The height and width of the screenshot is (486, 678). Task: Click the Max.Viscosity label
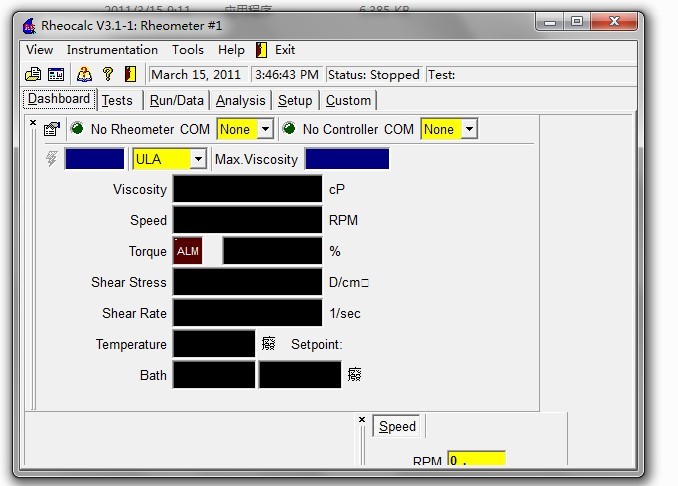(256, 160)
